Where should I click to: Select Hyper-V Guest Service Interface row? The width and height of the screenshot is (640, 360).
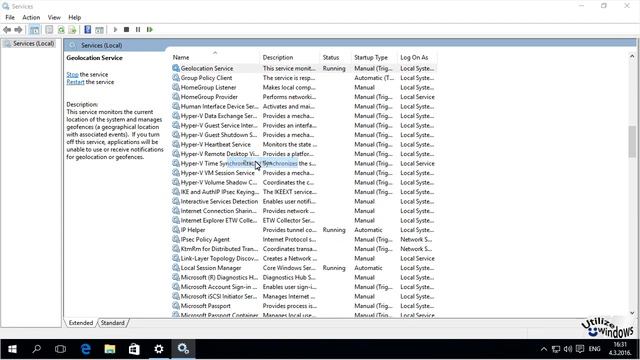point(304,126)
